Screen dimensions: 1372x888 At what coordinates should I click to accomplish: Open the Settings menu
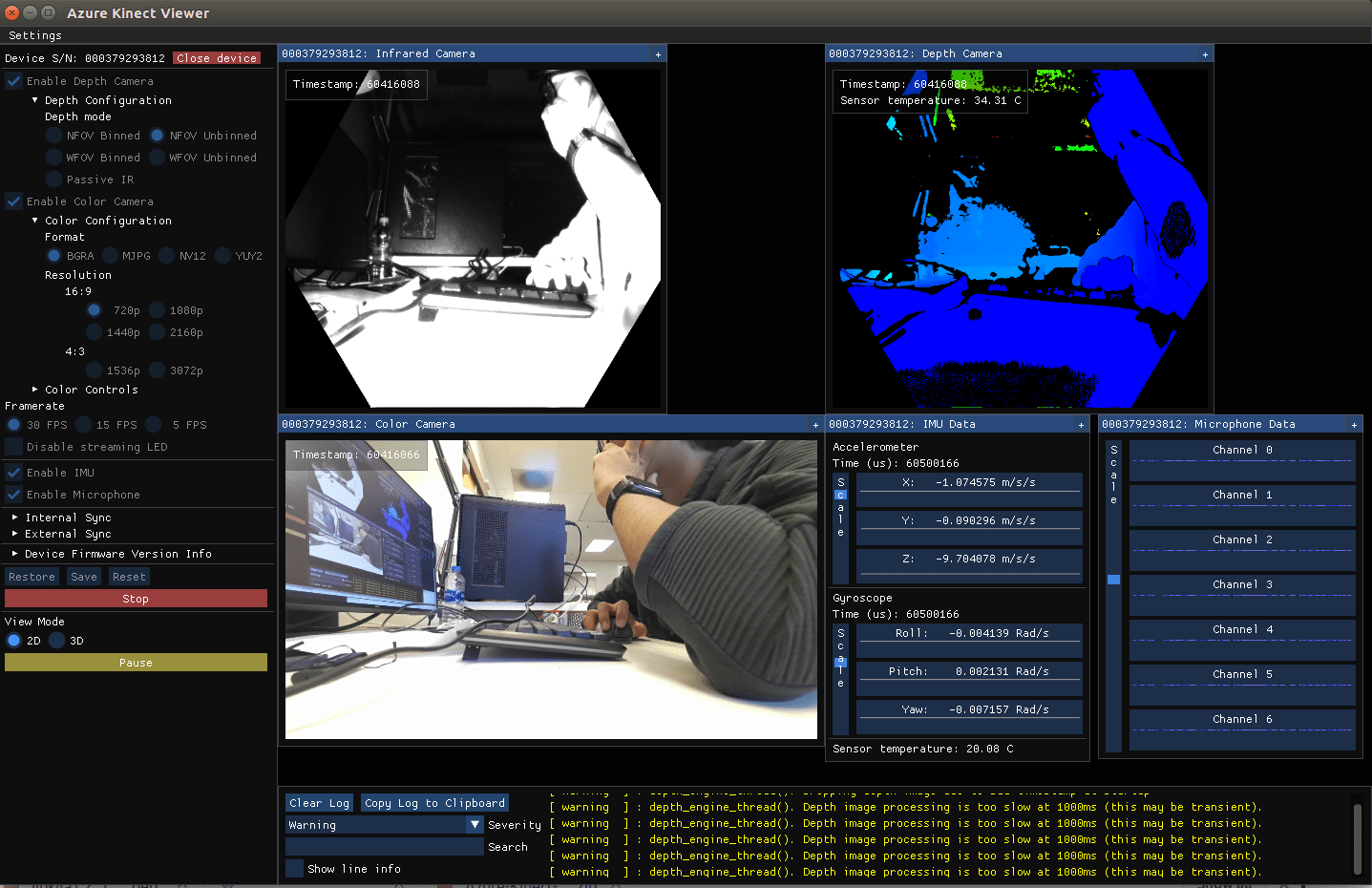(35, 35)
